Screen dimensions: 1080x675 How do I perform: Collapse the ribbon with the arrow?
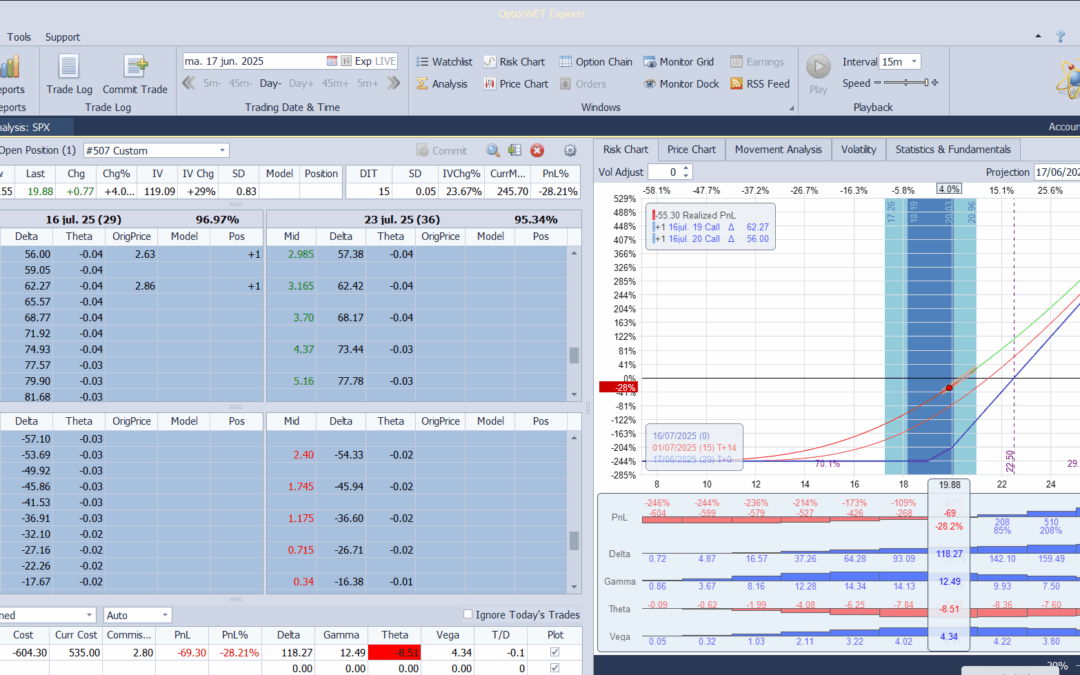[1039, 37]
